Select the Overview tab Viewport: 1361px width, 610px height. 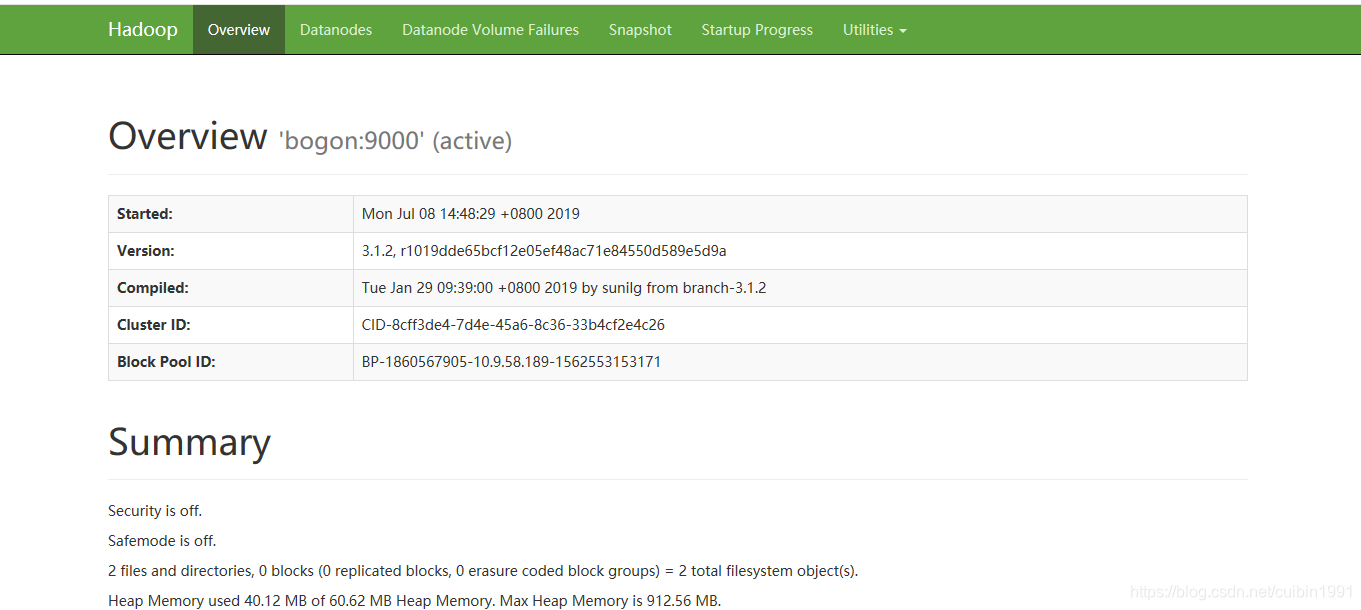point(239,30)
